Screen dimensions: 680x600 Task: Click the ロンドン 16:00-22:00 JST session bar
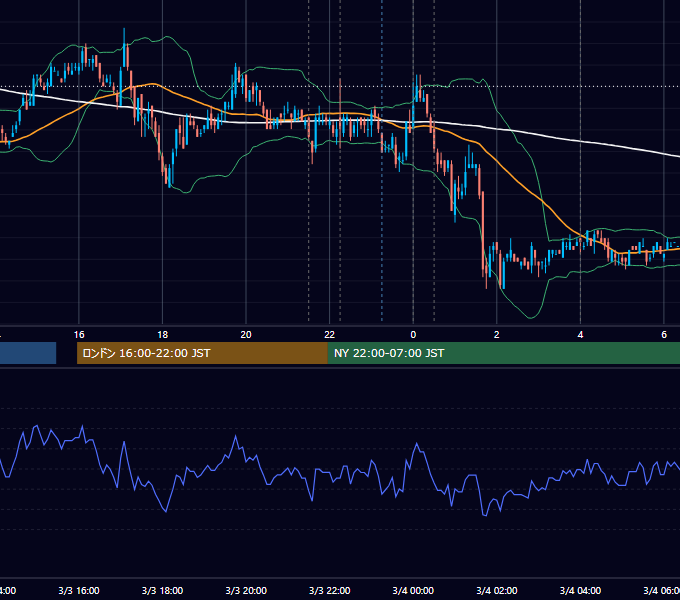coord(202,353)
